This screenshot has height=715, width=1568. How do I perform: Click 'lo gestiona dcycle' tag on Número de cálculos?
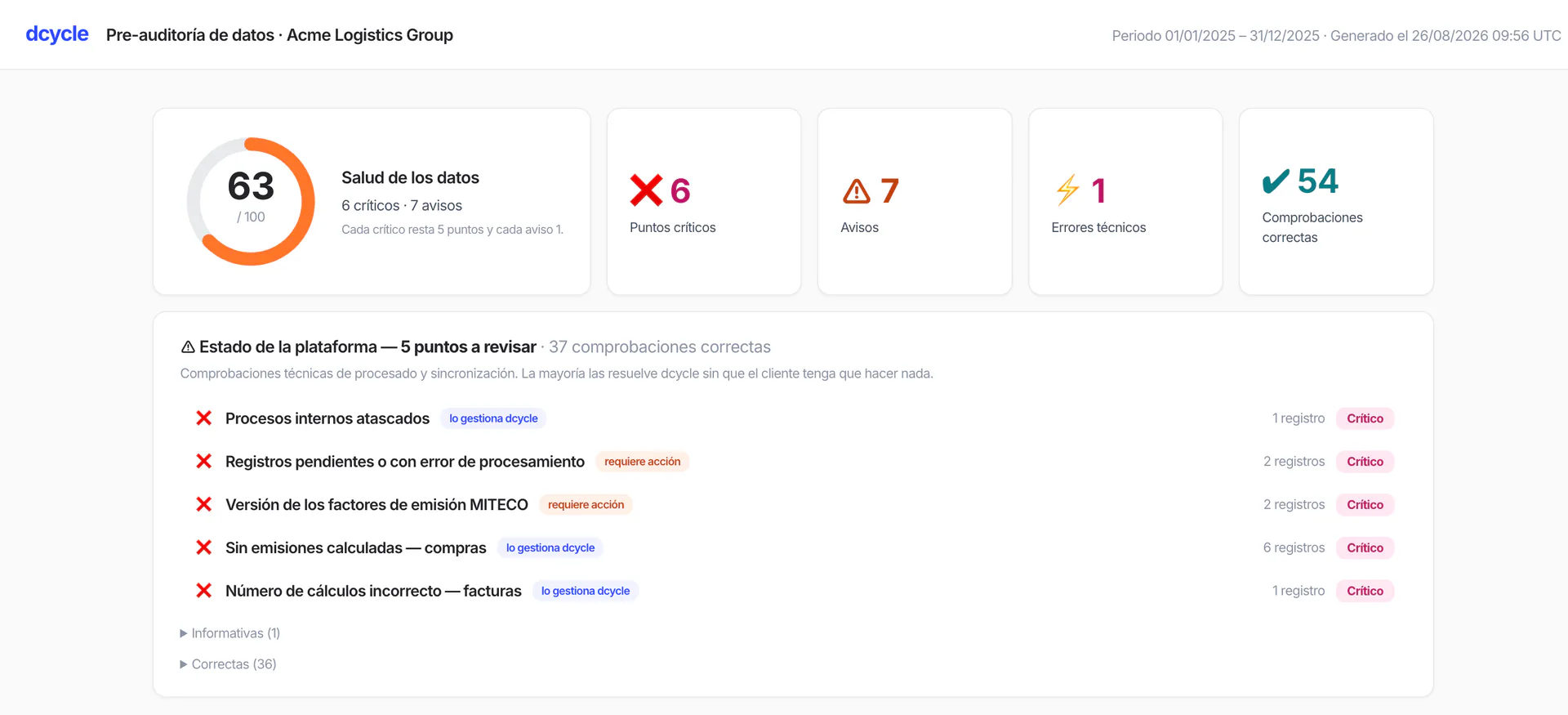tap(586, 591)
